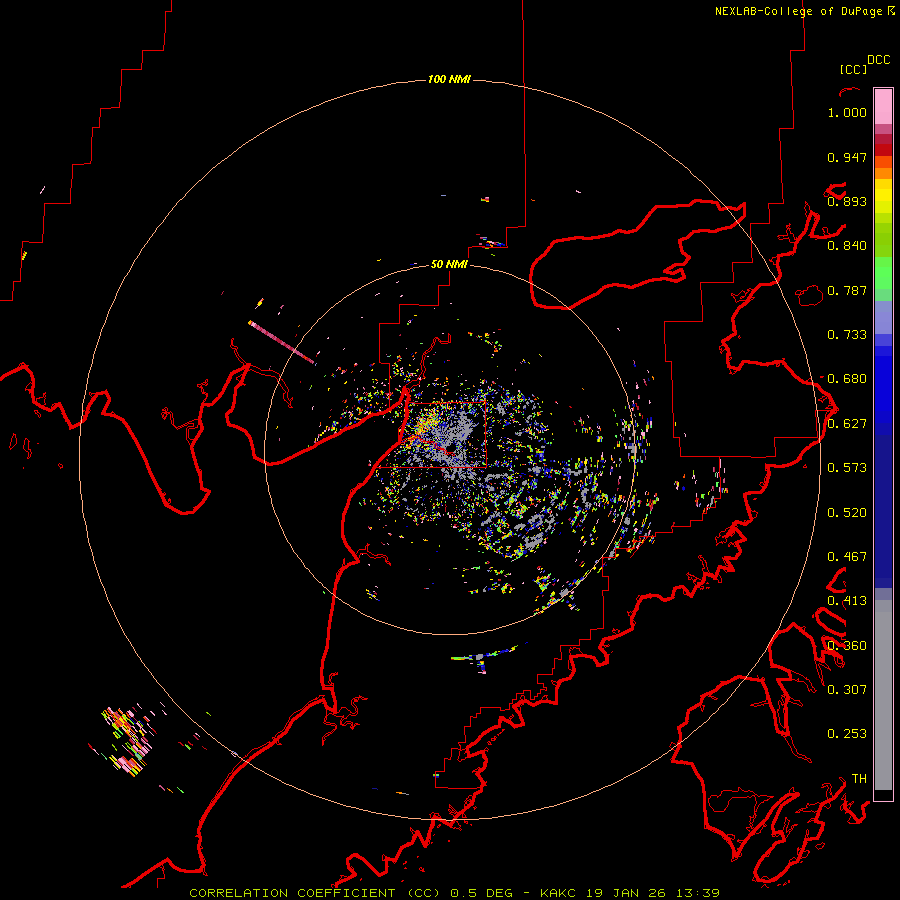
Task: Pick the red segment of the color bar
Action: (x=883, y=150)
